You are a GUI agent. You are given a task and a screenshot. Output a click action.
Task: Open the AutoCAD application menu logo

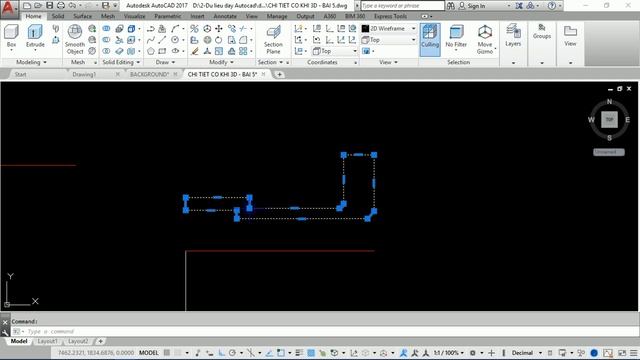click(9, 8)
